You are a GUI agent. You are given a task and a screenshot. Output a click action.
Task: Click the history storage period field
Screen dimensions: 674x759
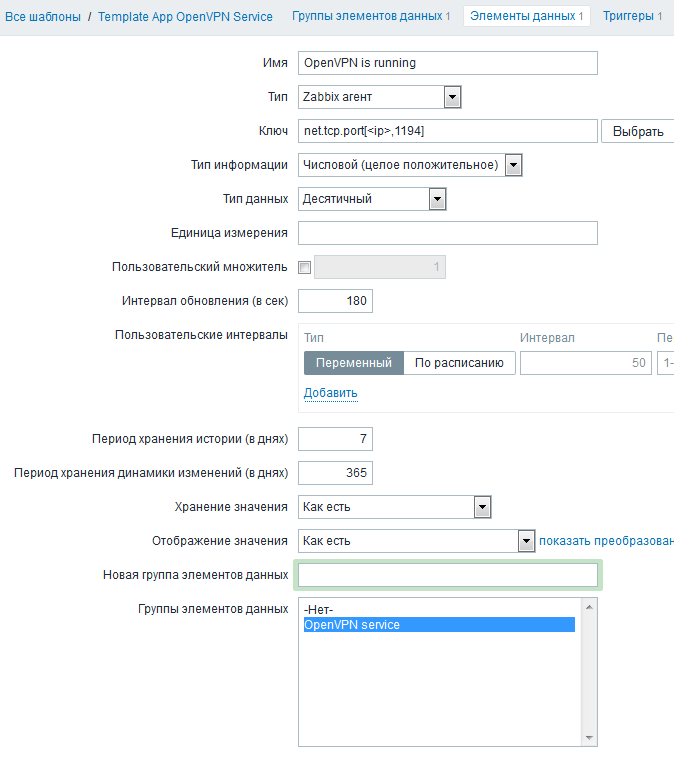pyautogui.click(x=335, y=439)
